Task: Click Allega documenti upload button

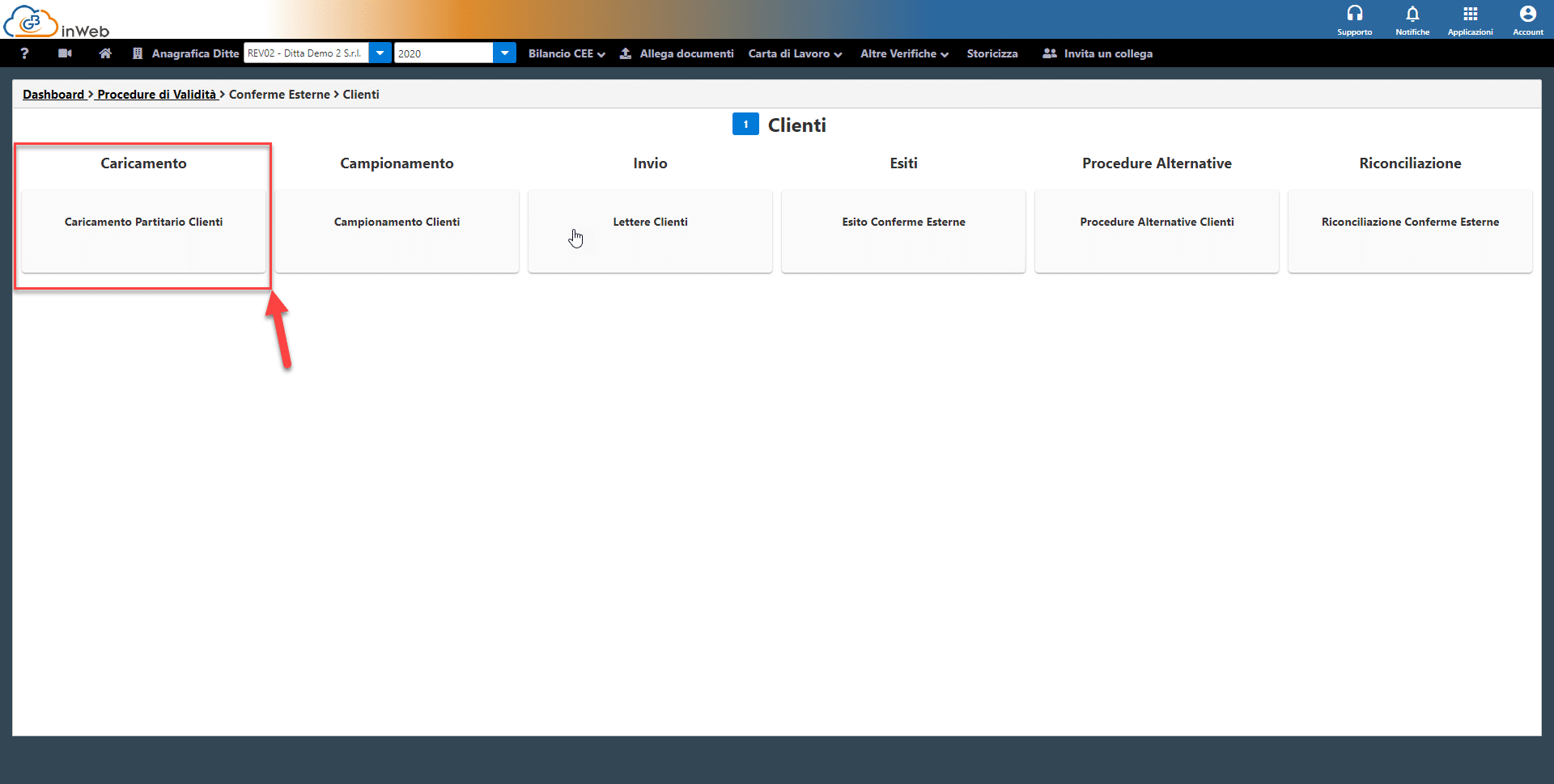Action: click(x=677, y=53)
